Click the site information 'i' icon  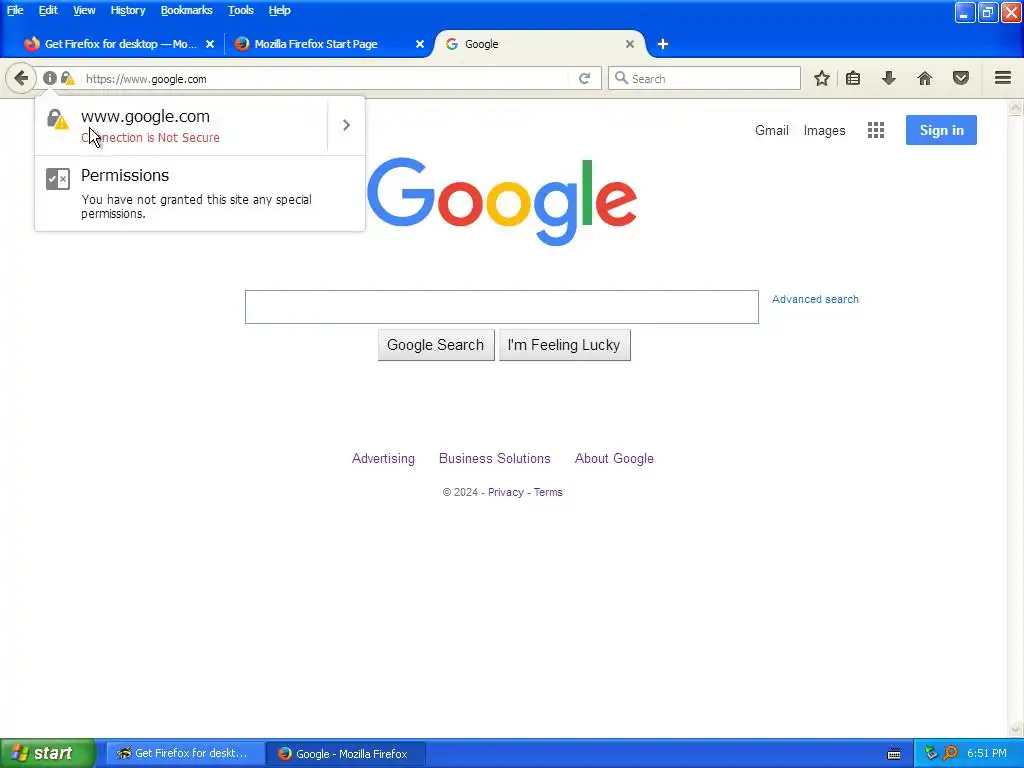tap(50, 78)
